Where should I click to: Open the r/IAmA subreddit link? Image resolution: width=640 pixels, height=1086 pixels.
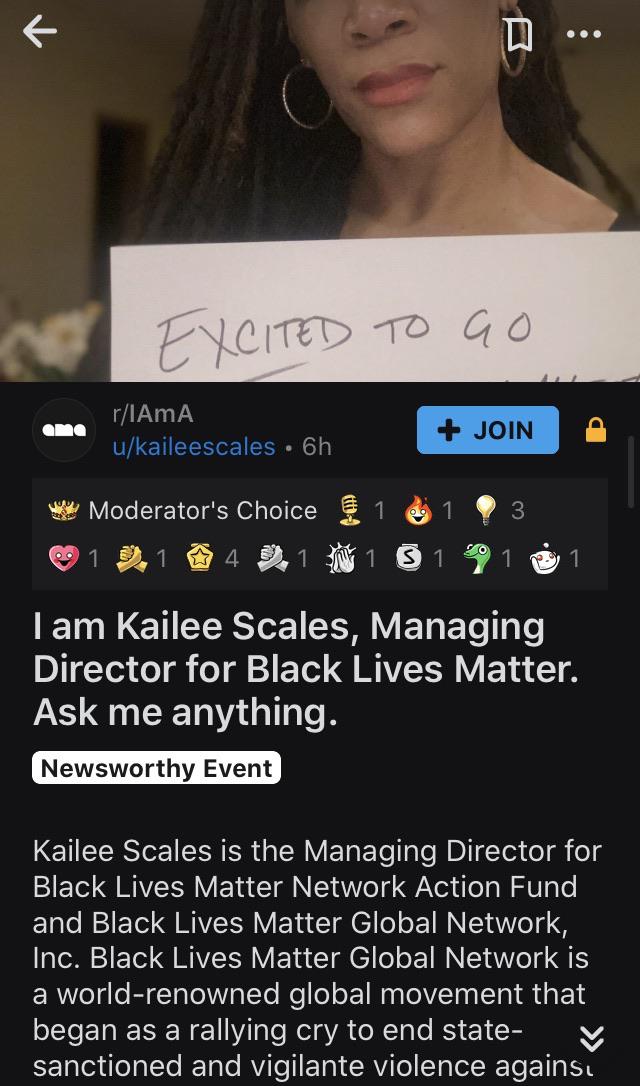(152, 414)
